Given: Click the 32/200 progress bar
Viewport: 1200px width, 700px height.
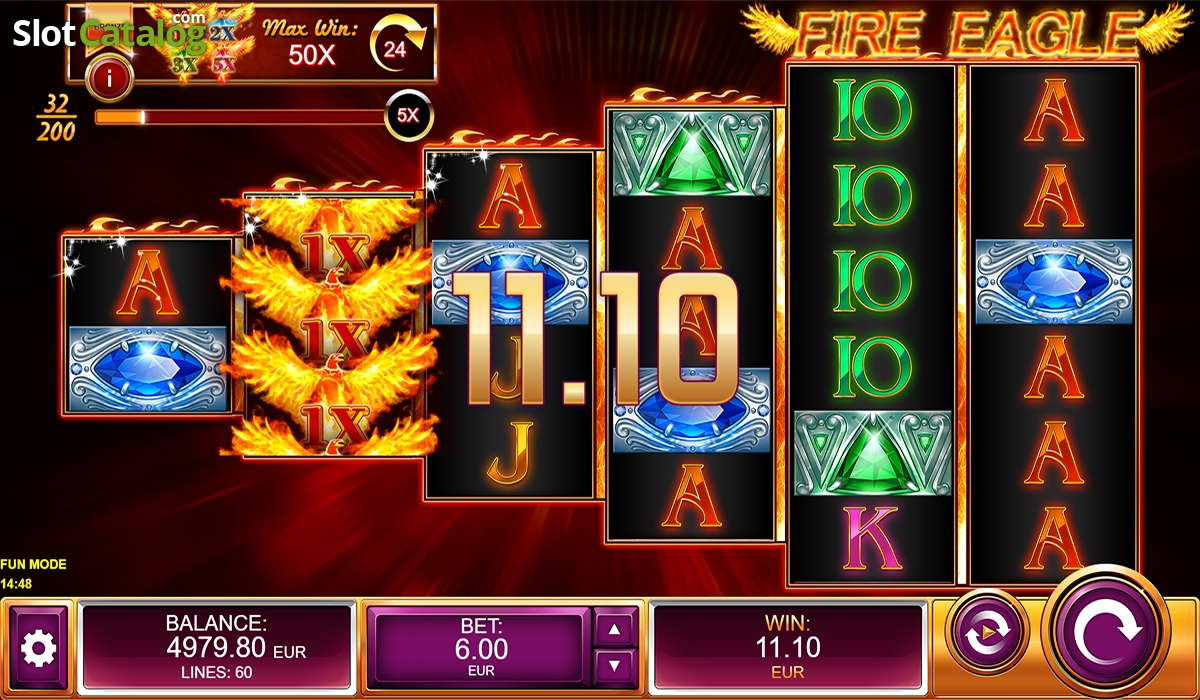Looking at the screenshot, I should (x=240, y=117).
